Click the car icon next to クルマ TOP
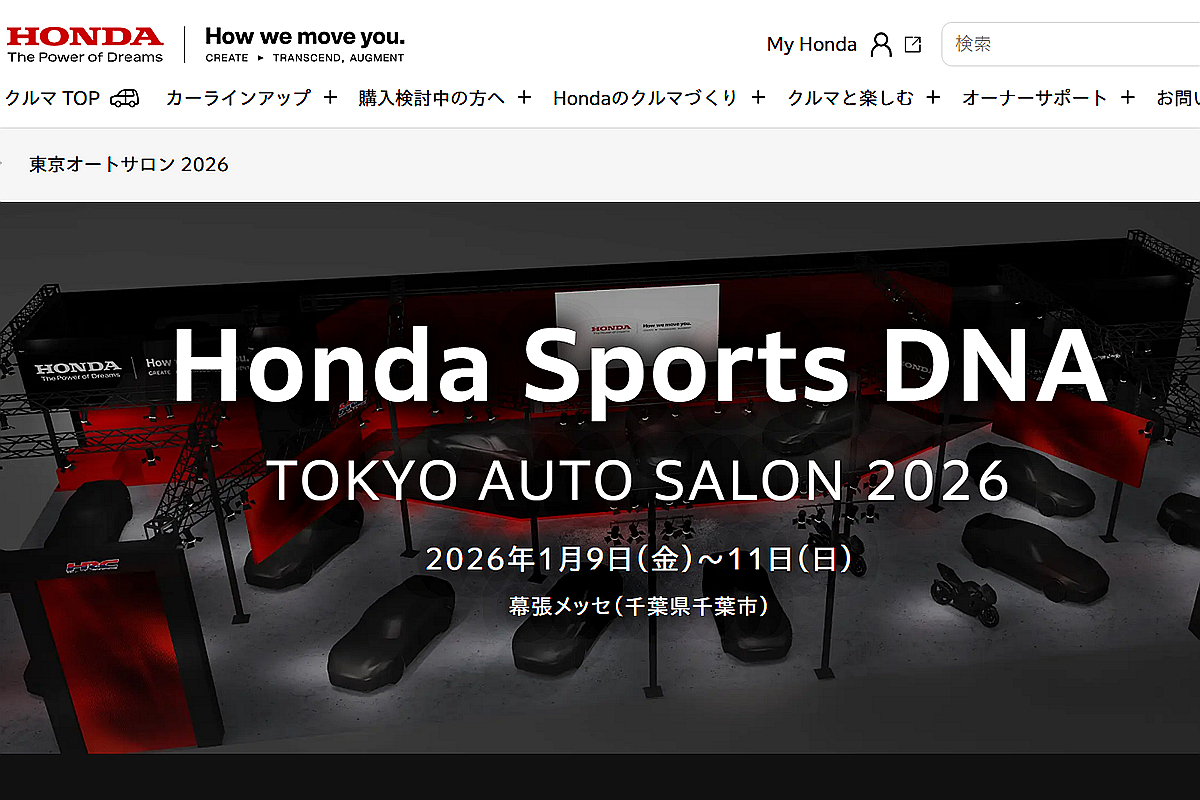The image size is (1200, 800). (x=125, y=98)
